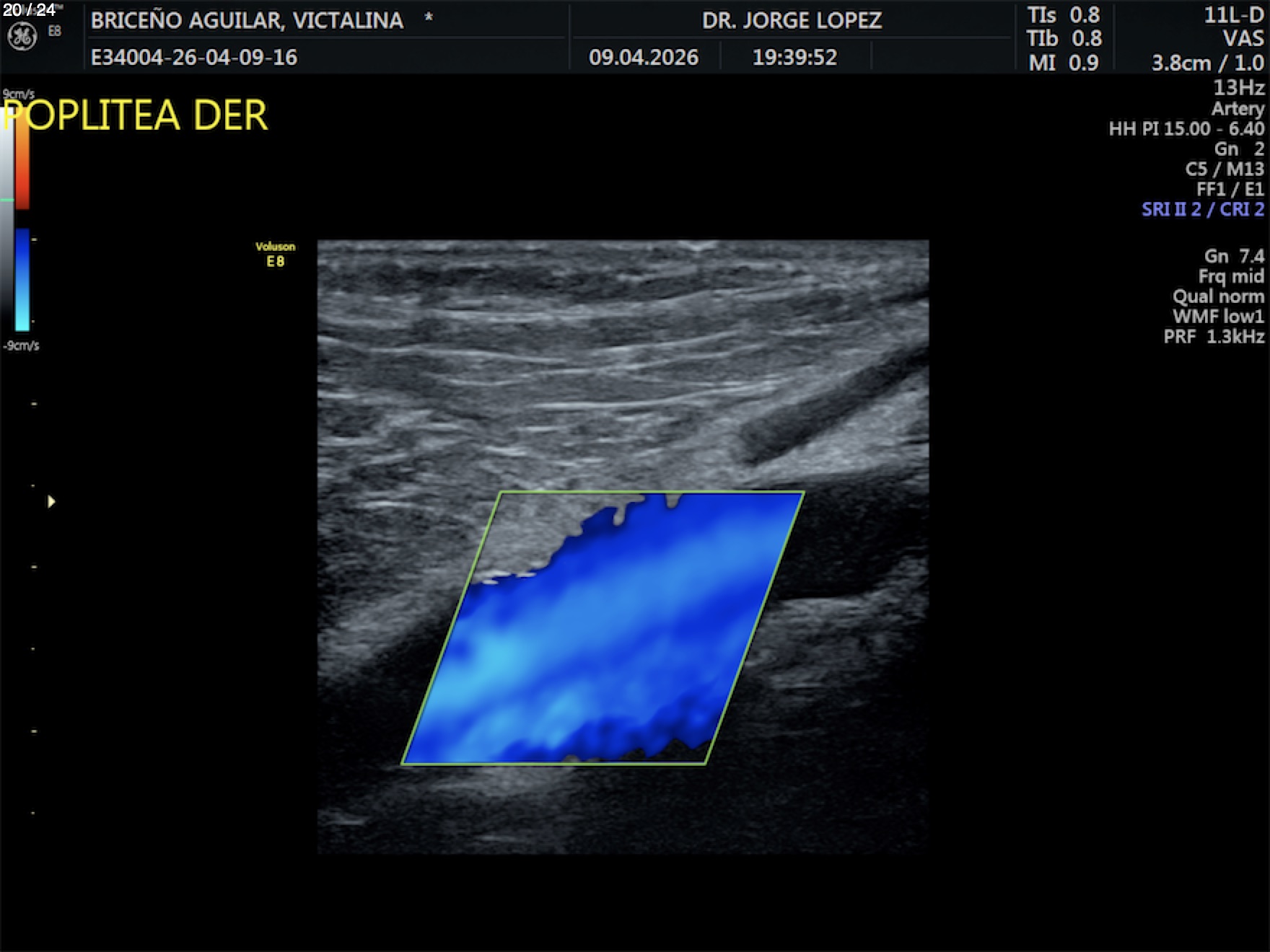Click the Frq mid setting

pos(1230,276)
